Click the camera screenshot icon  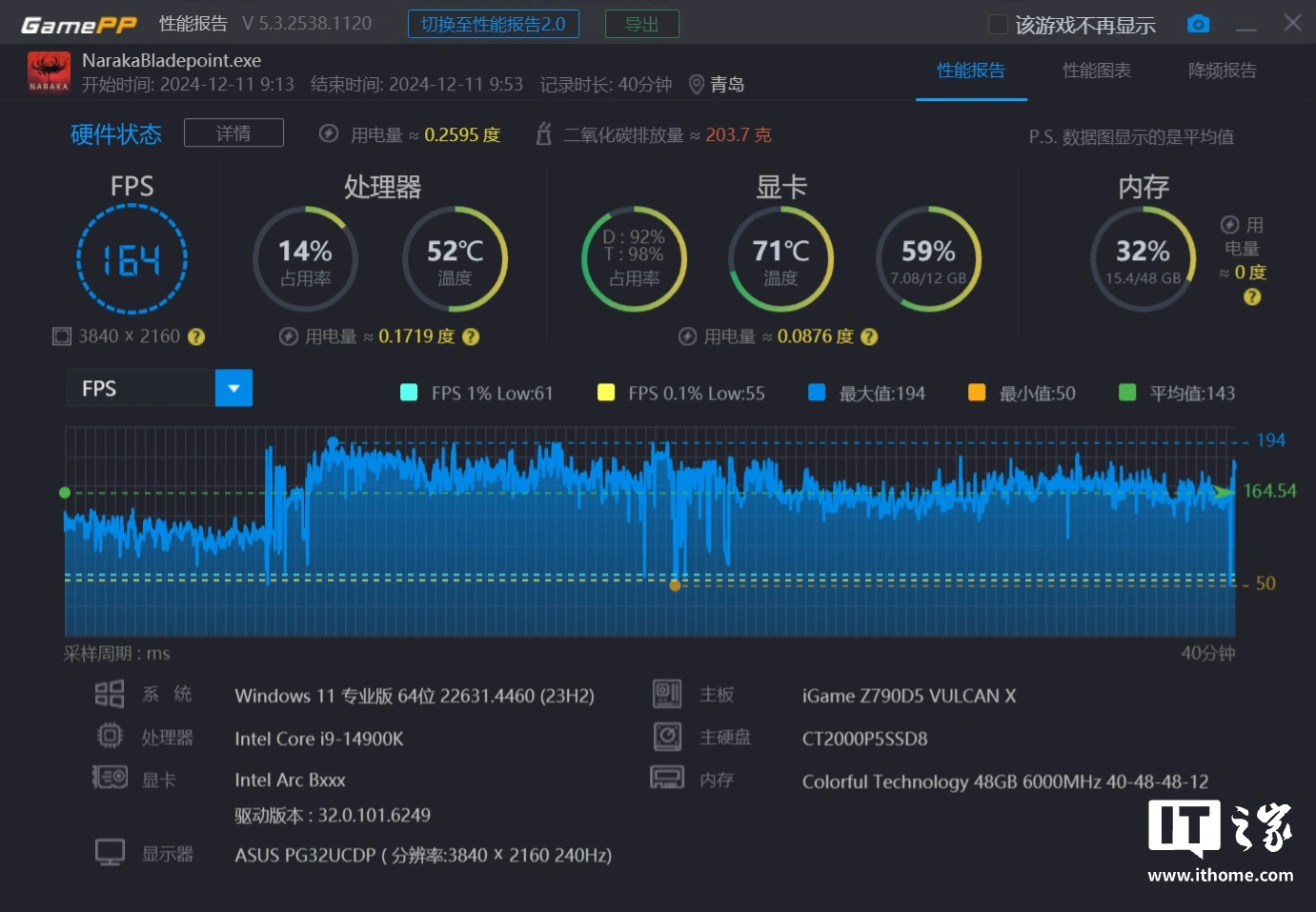[x=1198, y=24]
